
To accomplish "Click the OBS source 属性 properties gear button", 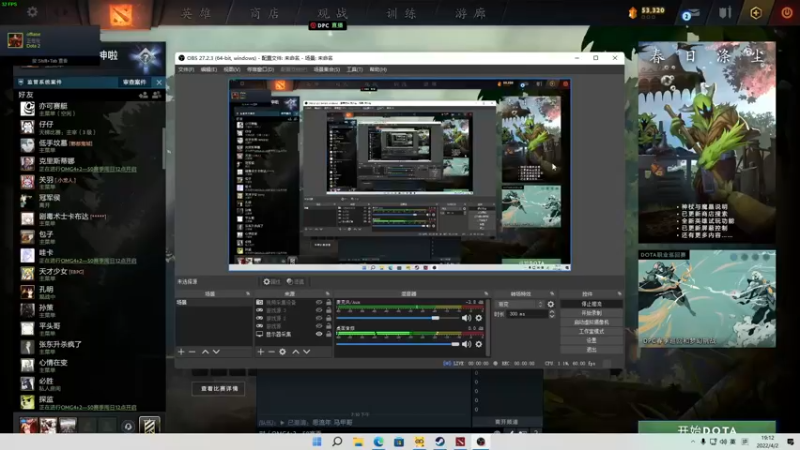I will 272,282.
